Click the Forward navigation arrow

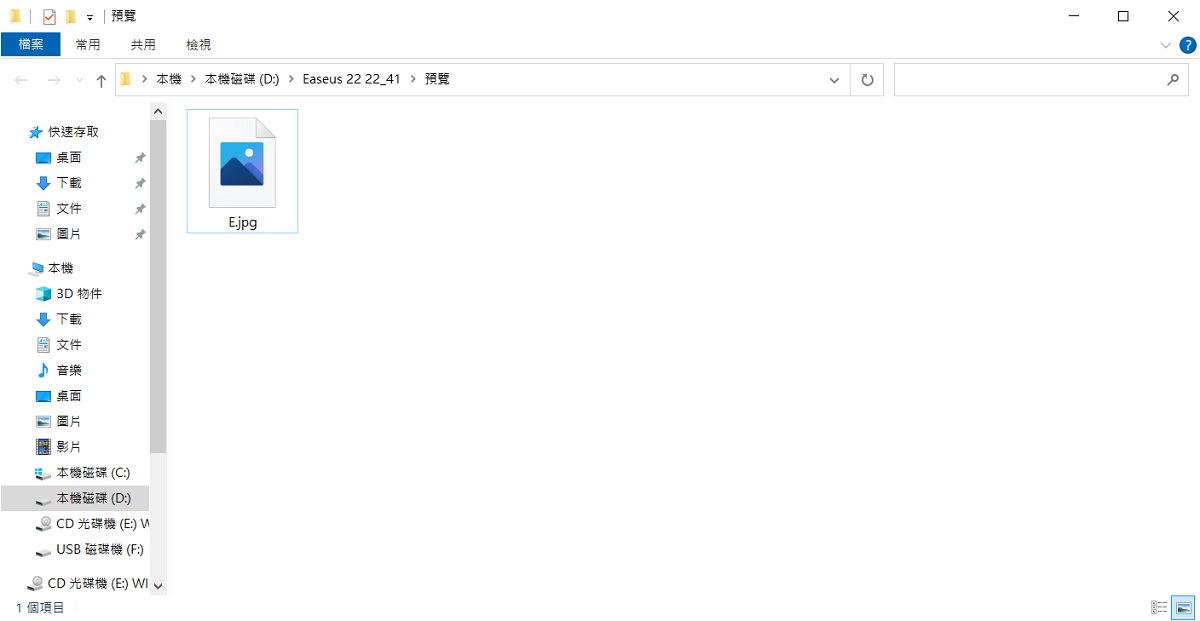click(54, 80)
